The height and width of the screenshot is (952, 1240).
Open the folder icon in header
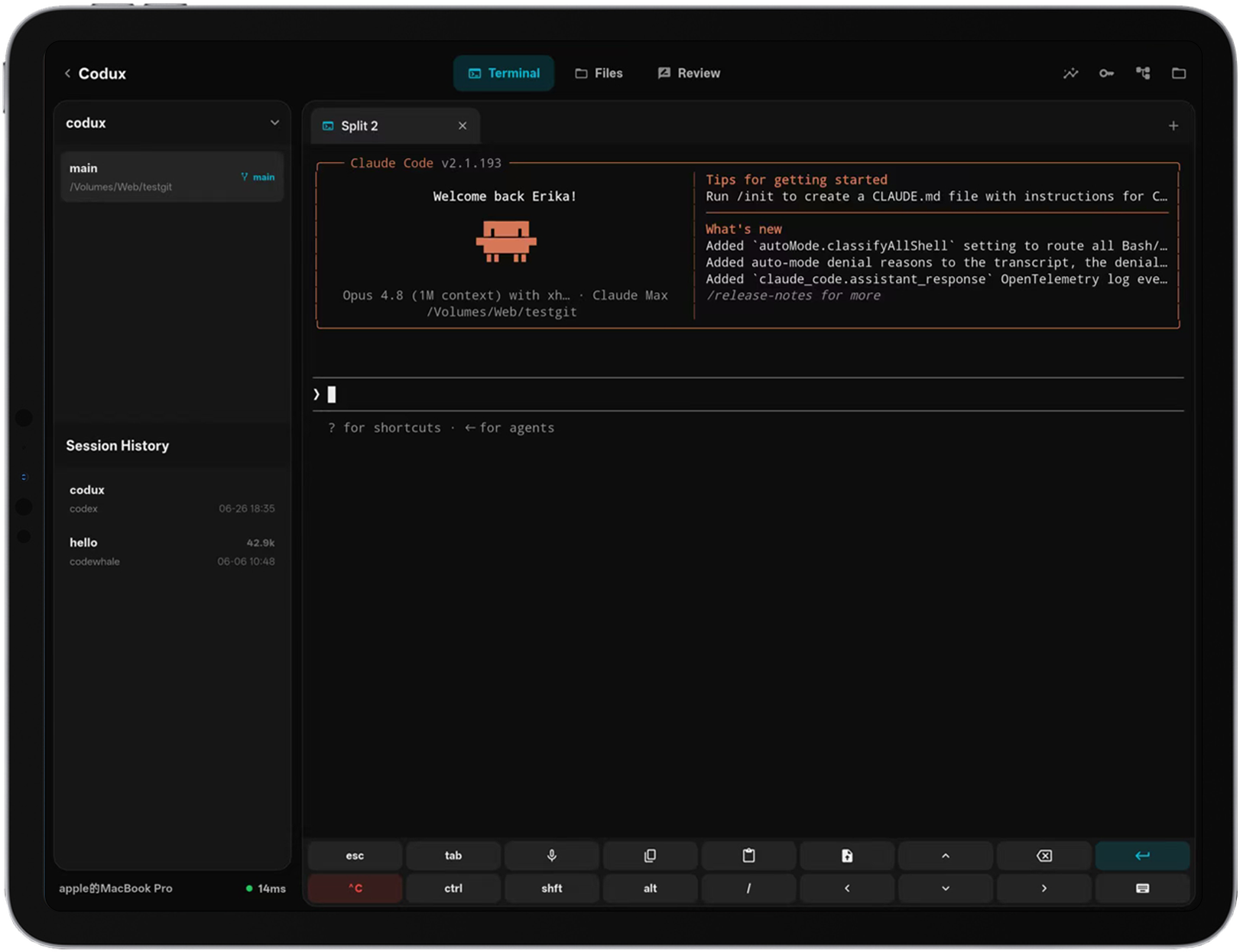(x=1179, y=73)
